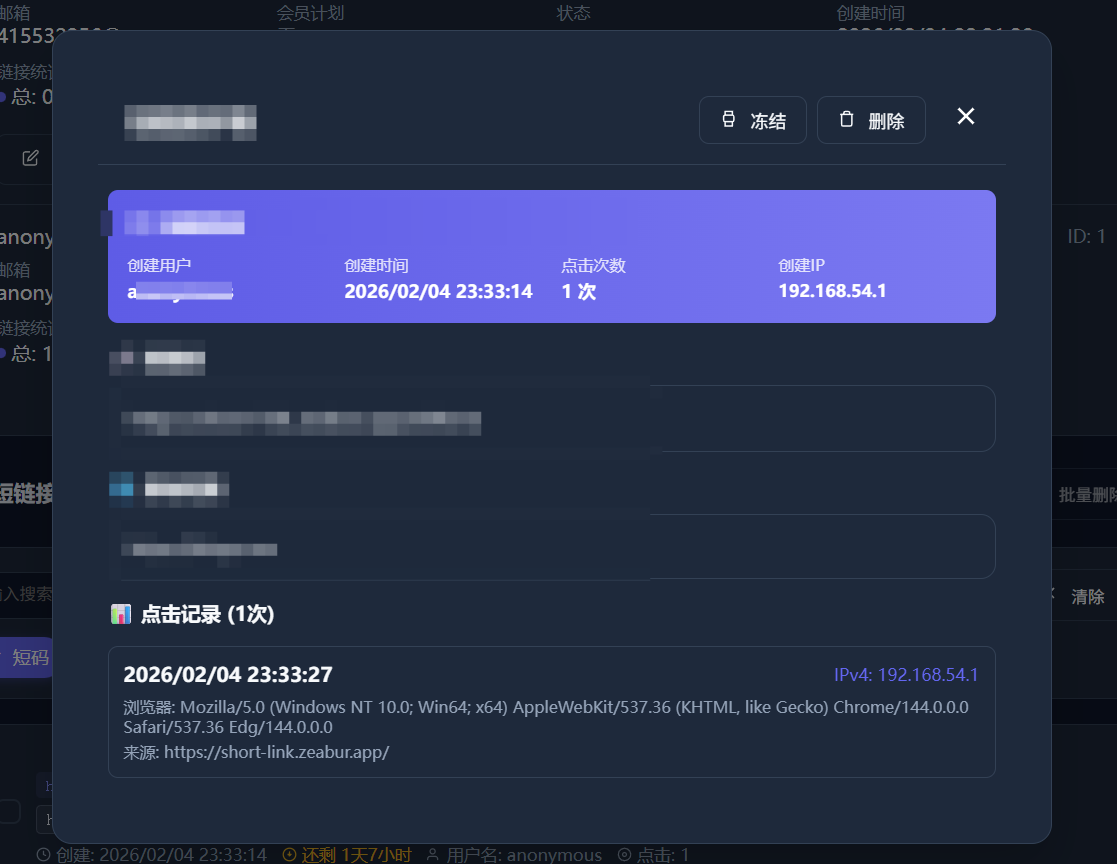Click the 创建时间 value in purple card

(438, 291)
